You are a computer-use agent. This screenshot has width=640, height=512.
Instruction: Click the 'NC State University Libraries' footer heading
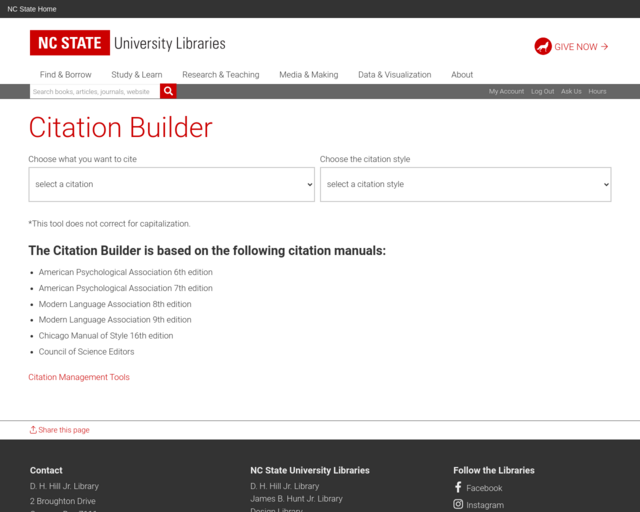tap(310, 470)
